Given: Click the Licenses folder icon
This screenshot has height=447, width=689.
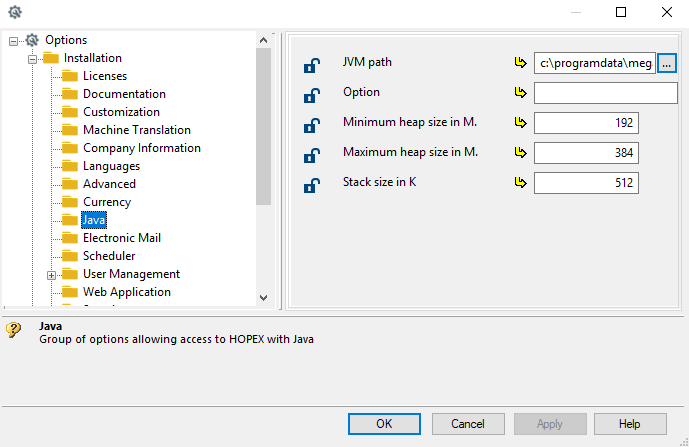Looking at the screenshot, I should point(70,76).
